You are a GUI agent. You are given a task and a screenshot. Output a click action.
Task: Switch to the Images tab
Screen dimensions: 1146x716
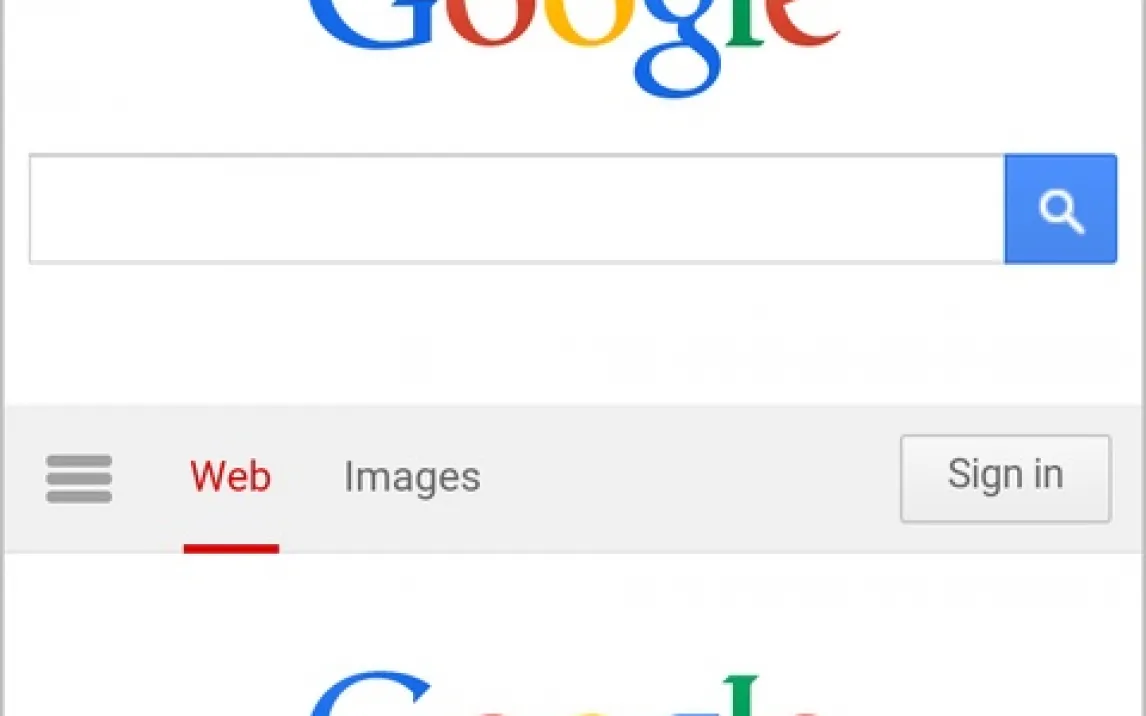(x=412, y=477)
